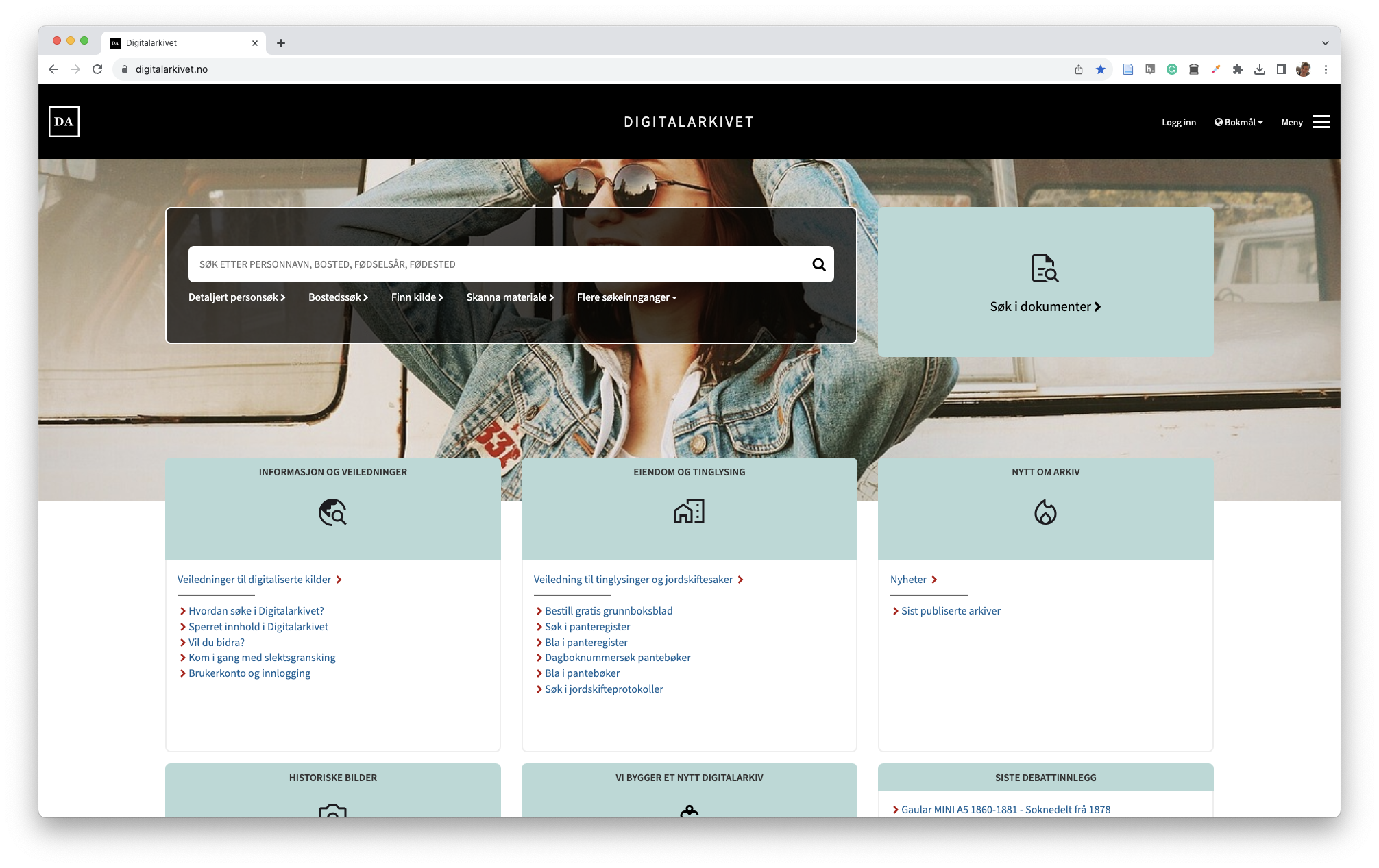
Task: Expand Flere søkeinnganger dropdown
Action: tap(626, 297)
